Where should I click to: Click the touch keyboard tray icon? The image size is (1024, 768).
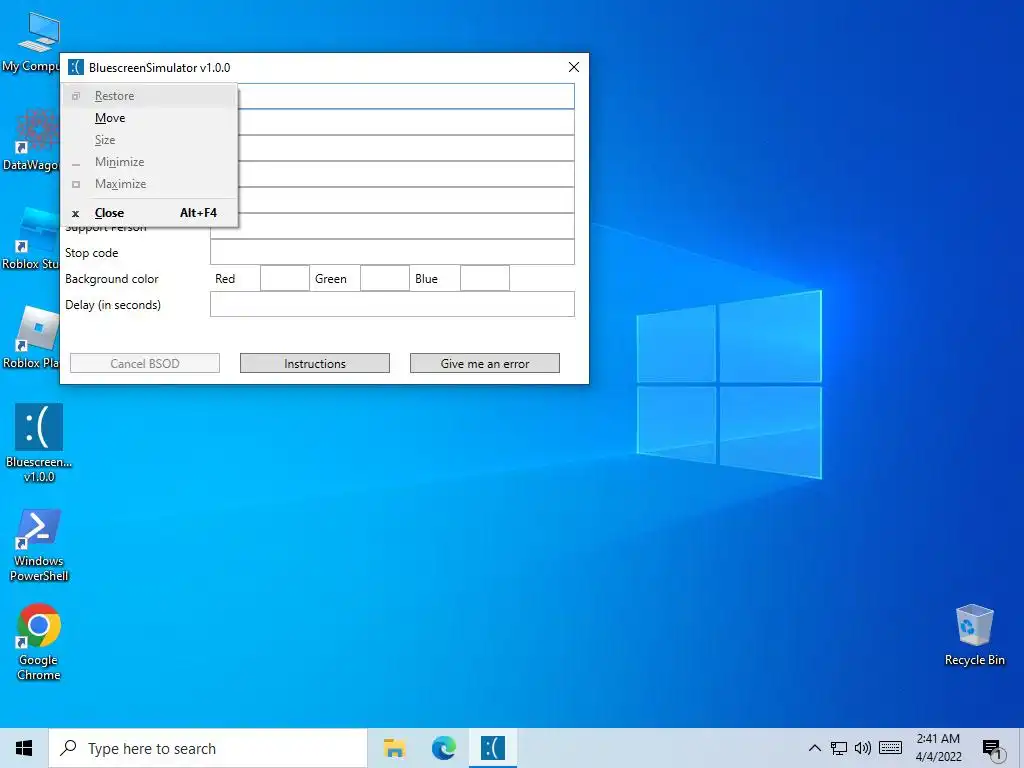890,748
